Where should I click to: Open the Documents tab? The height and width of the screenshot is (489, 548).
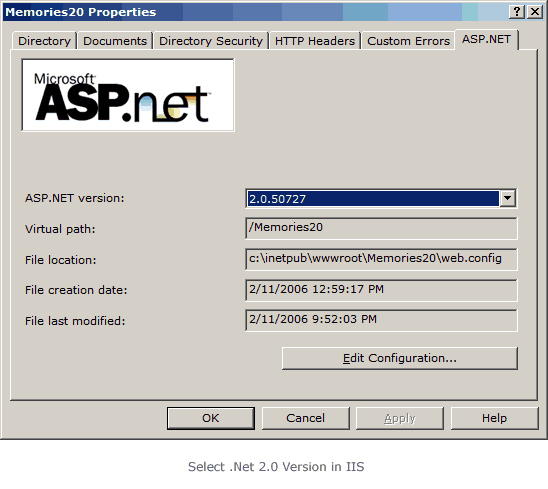tap(115, 41)
